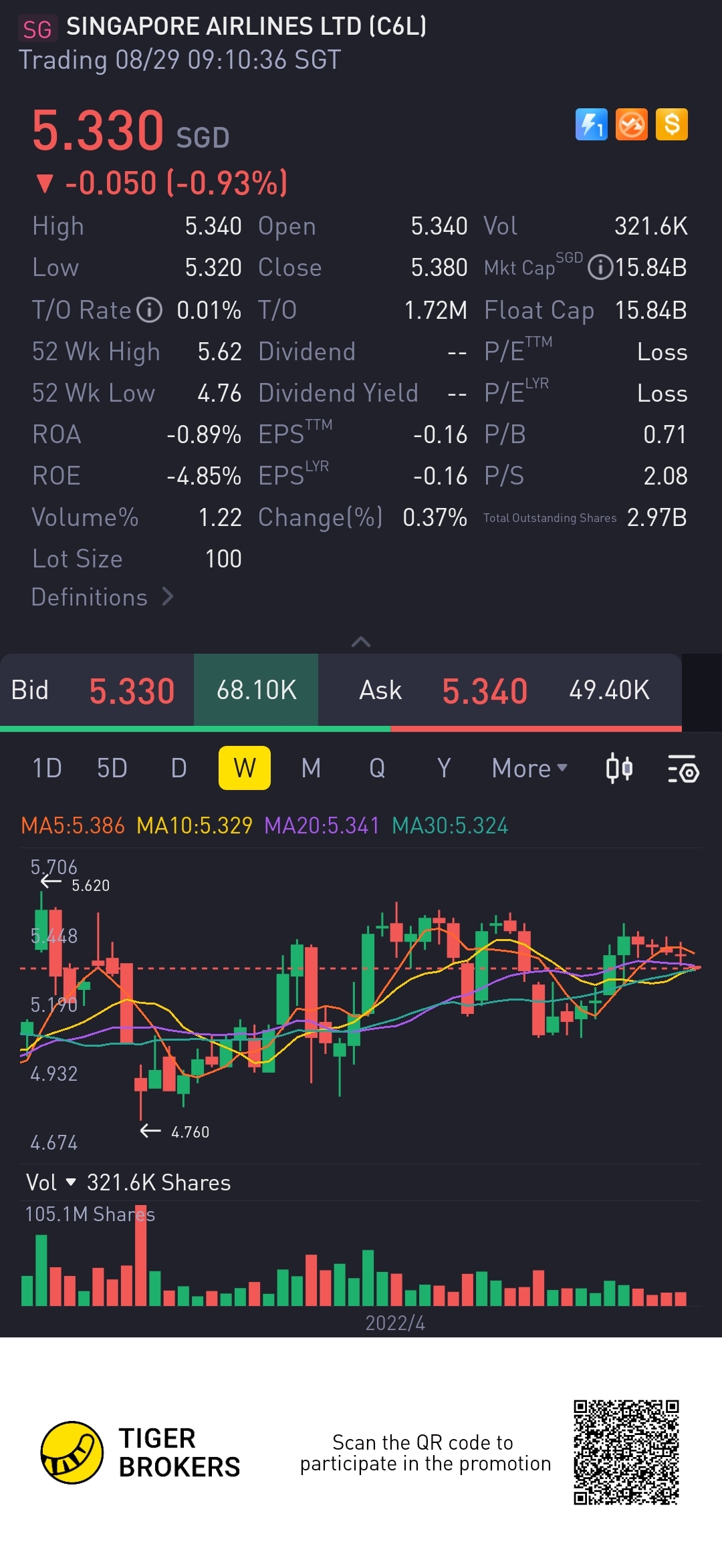The image size is (722, 1568).
Task: Tap the SINGAPORE AIRLINES LTD (C6L) title
Action: coord(246,26)
